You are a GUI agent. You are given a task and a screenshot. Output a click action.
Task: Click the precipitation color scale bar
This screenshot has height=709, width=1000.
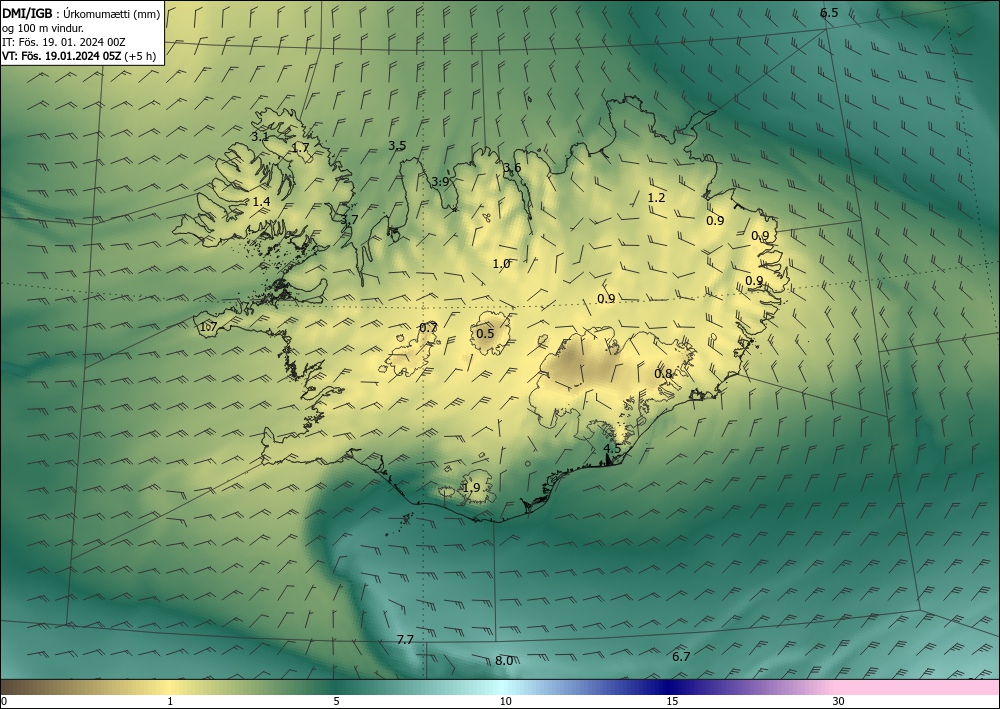point(500,687)
